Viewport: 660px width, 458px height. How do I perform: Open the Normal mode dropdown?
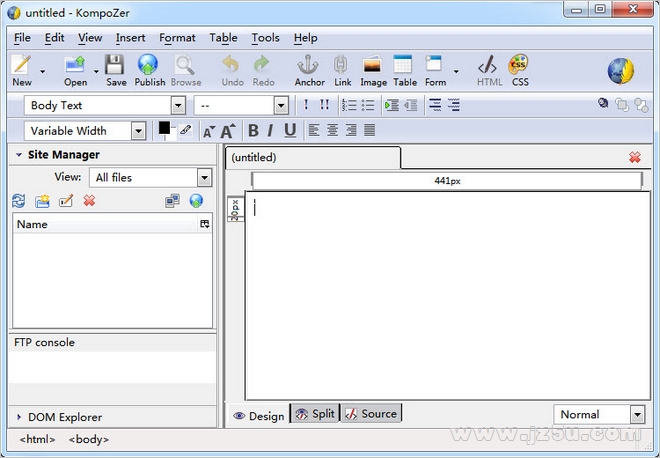click(637, 415)
